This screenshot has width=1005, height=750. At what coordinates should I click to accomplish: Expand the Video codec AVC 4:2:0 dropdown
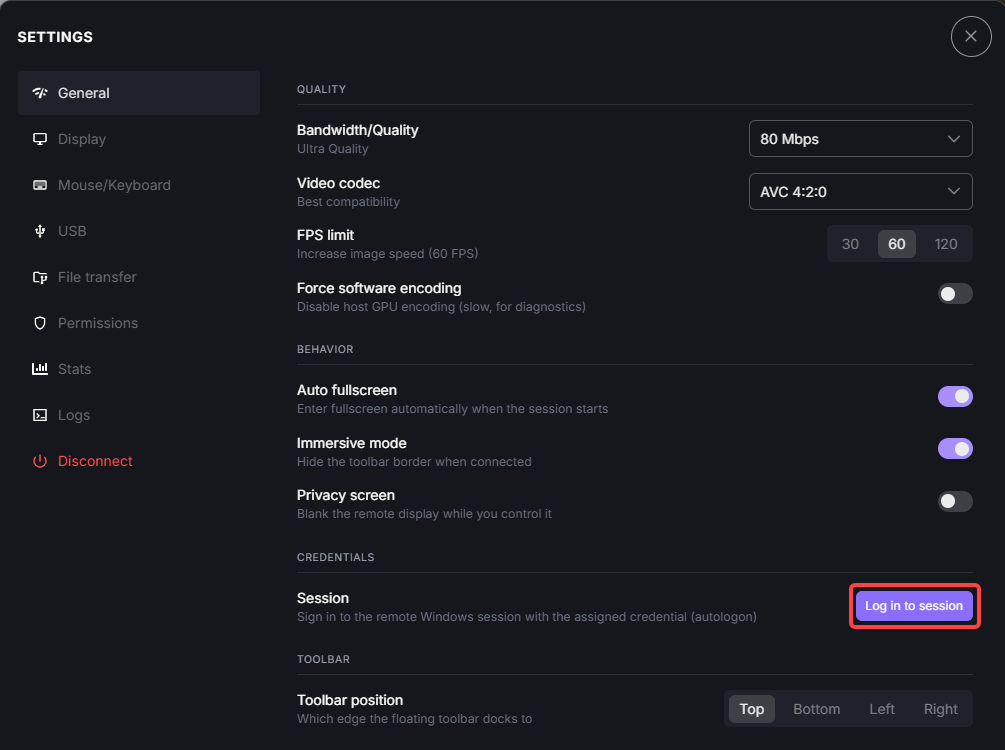pos(860,192)
